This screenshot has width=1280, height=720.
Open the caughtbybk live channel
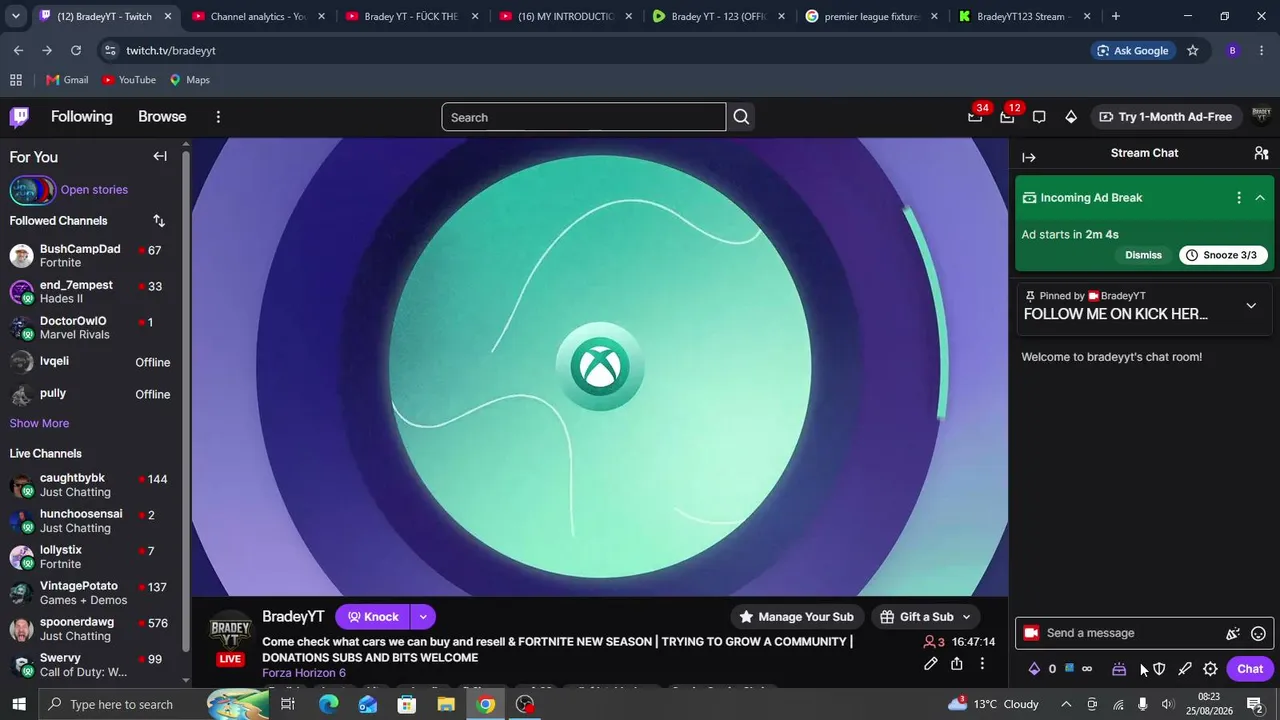pos(91,485)
